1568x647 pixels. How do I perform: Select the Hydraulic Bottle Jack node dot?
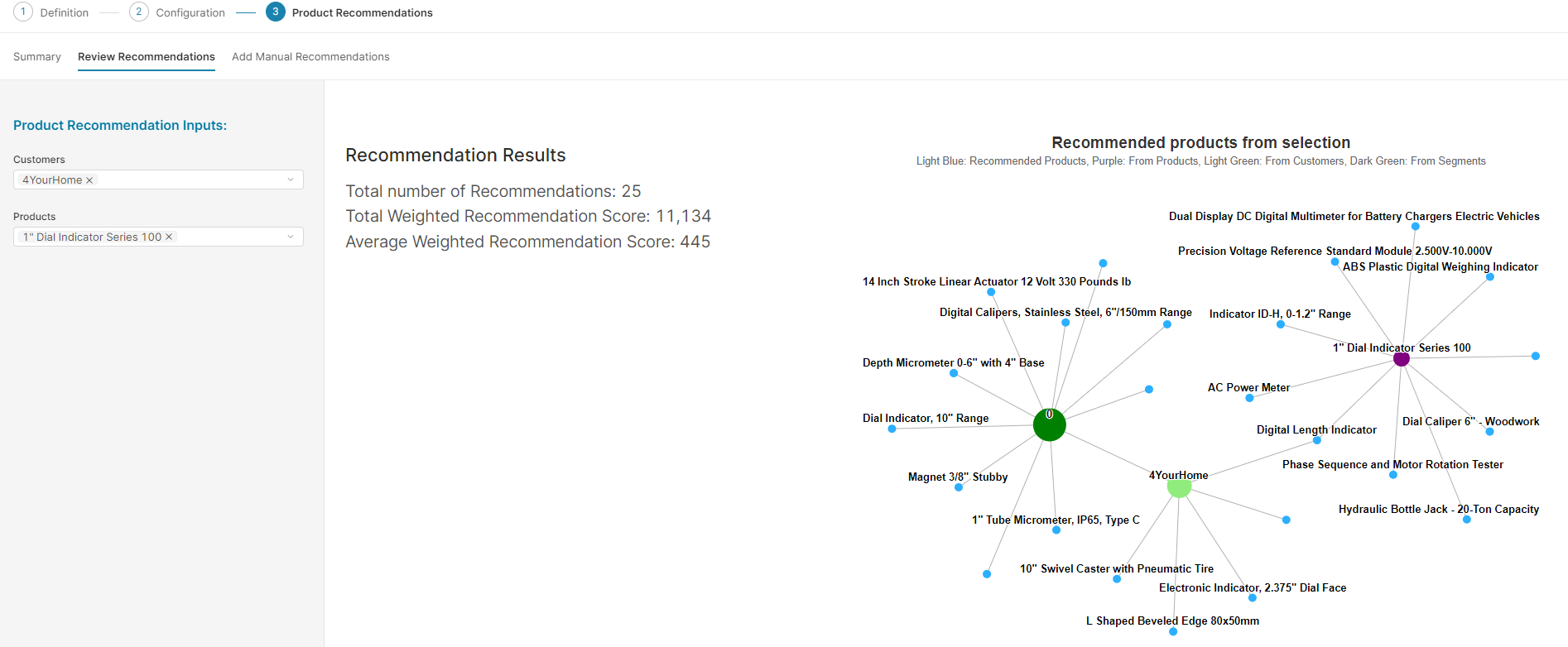coord(1466,520)
